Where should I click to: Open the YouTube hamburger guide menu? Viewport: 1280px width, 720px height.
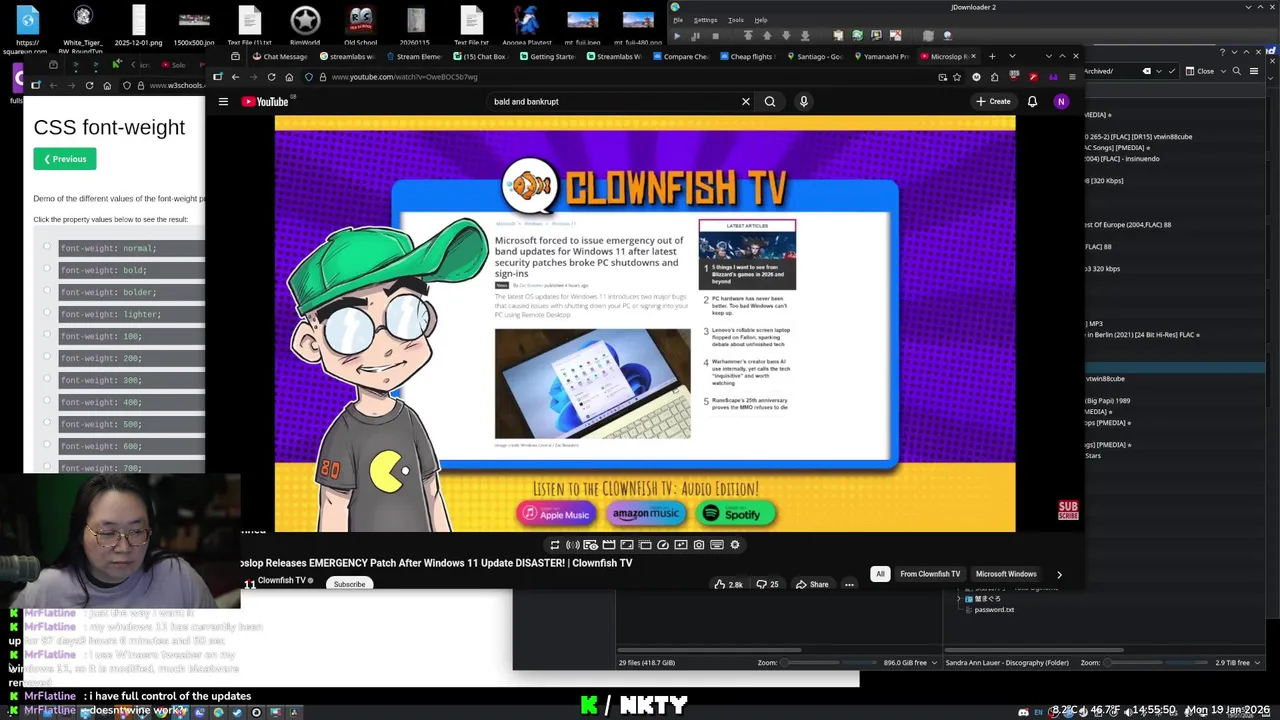coord(223,101)
